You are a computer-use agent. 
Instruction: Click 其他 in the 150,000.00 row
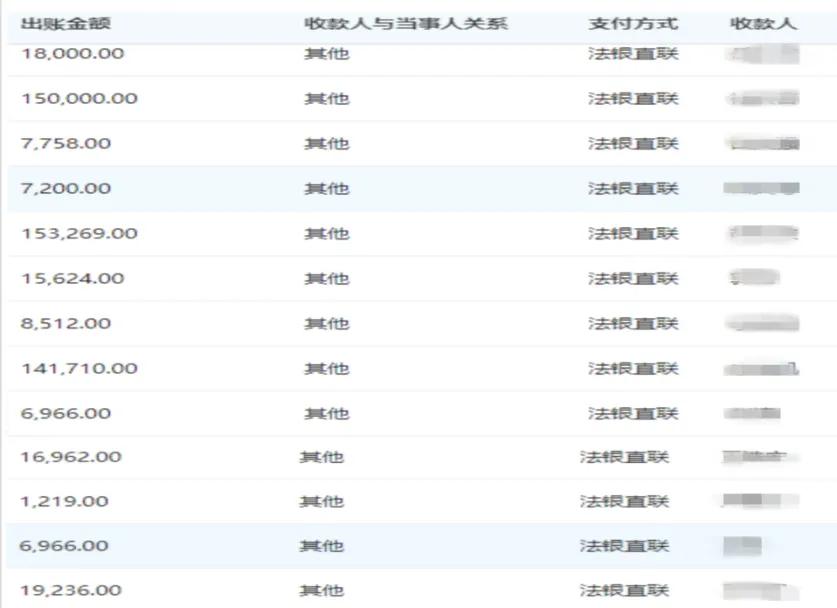(327, 98)
